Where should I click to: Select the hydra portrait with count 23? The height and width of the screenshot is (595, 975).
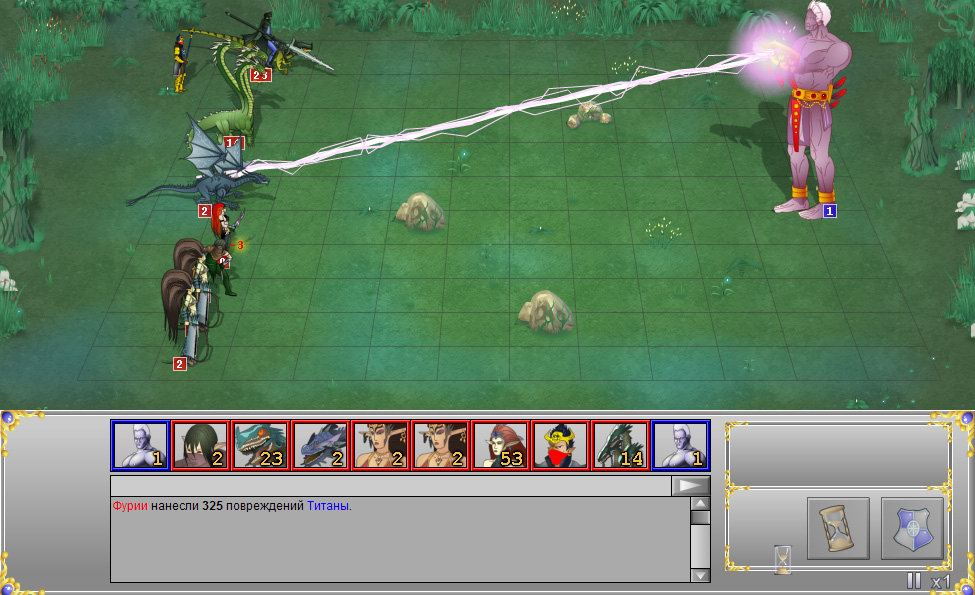(x=260, y=445)
